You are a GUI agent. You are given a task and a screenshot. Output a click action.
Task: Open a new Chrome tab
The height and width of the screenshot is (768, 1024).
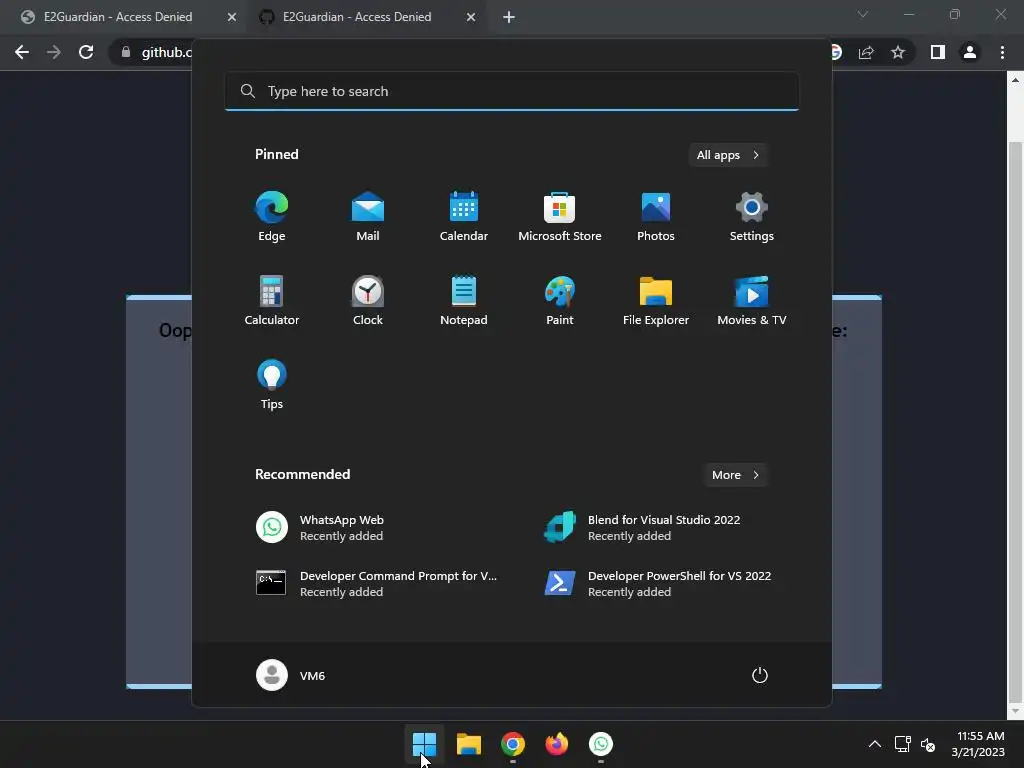[x=509, y=17]
